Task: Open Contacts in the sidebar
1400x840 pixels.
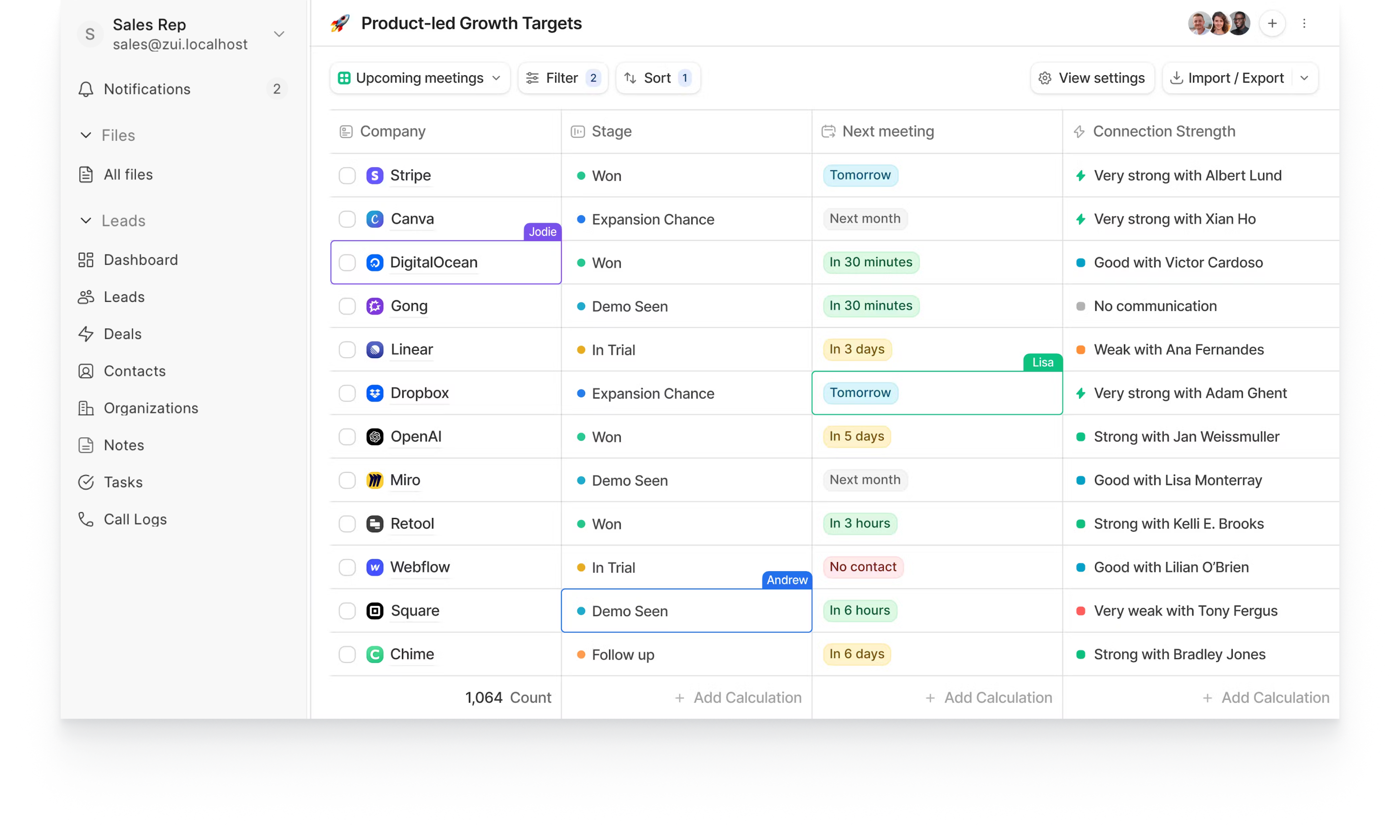Action: pos(134,371)
